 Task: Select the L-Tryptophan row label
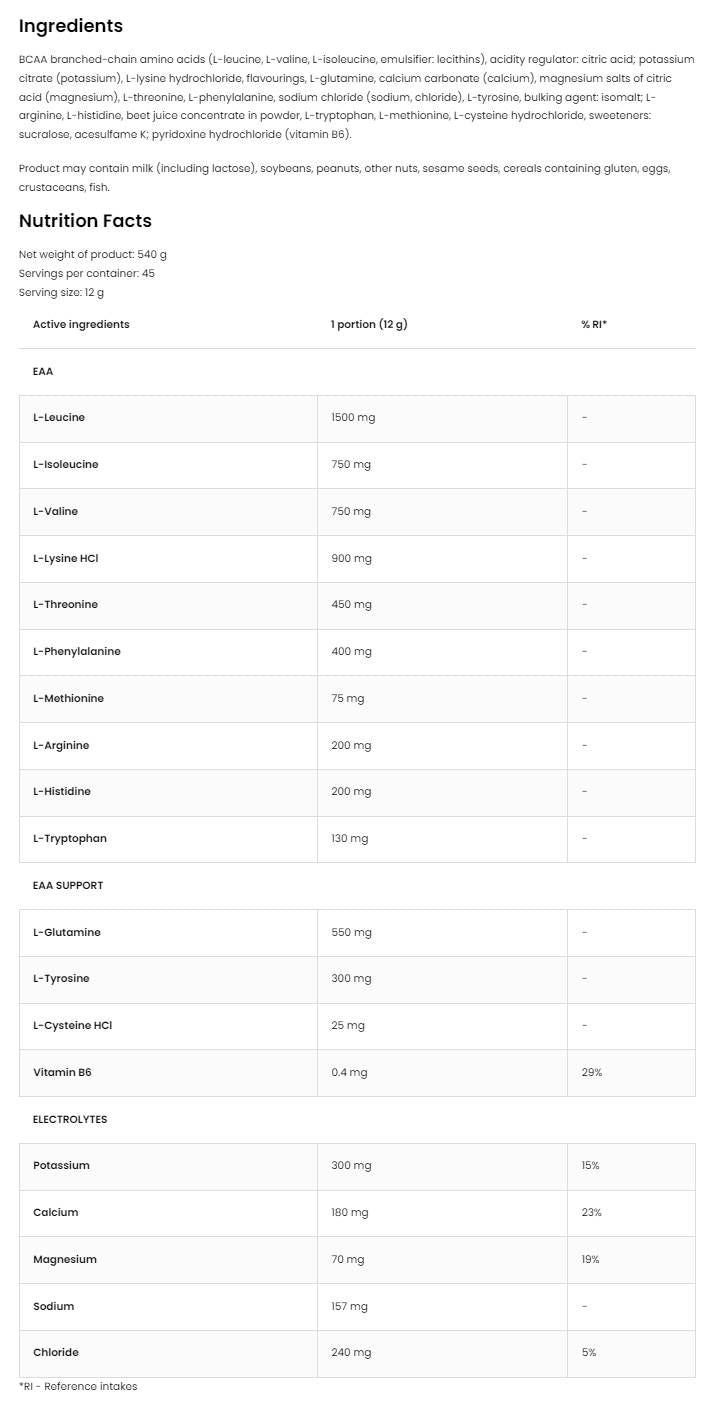[70, 838]
